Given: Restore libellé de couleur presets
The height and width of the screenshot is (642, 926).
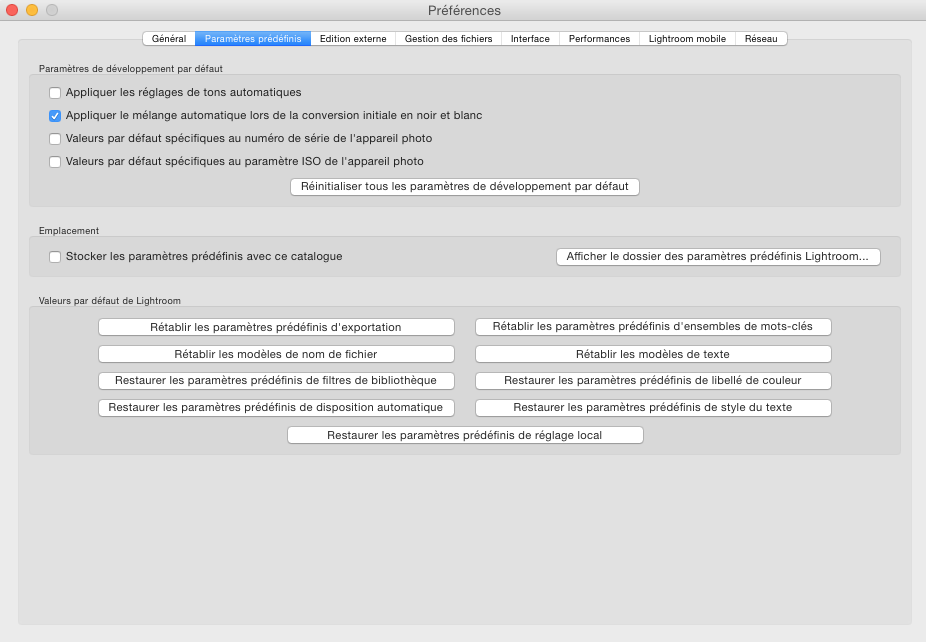Looking at the screenshot, I should point(653,381).
